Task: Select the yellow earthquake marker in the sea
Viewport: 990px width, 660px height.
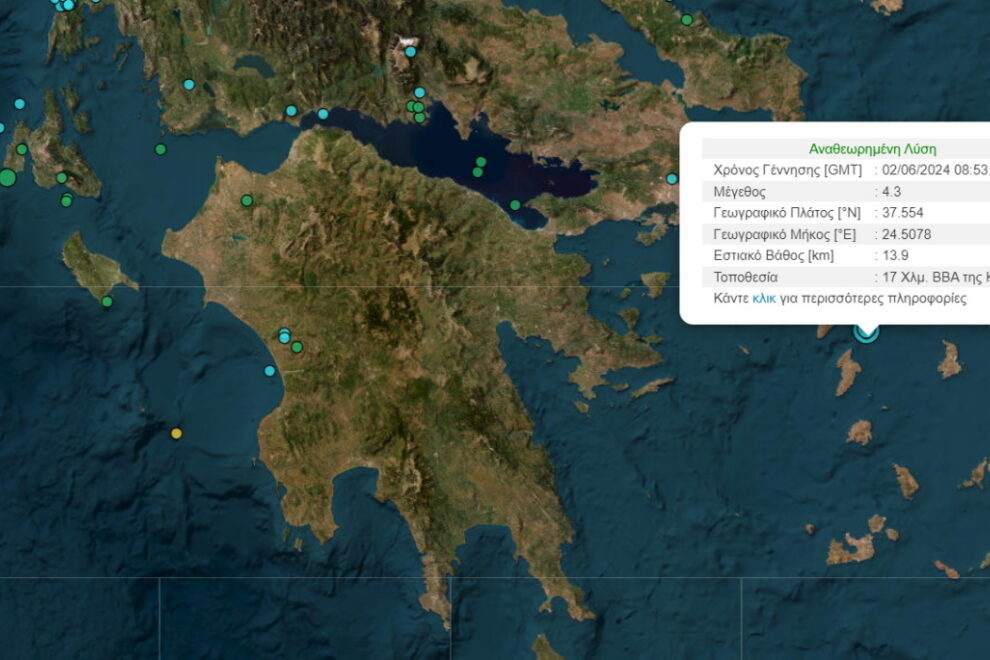Action: click(x=176, y=433)
